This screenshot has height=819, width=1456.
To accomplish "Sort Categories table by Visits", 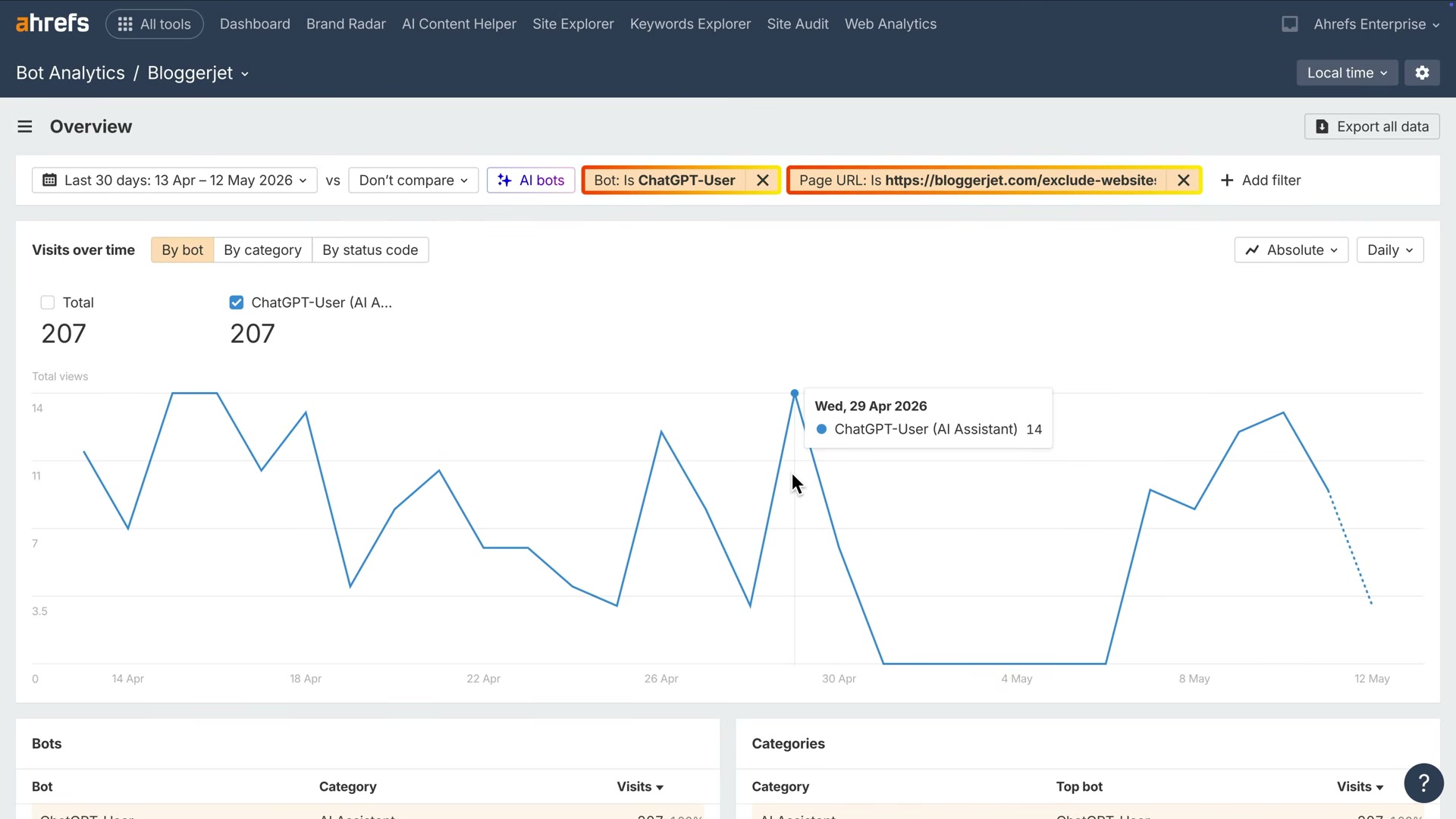I will [1360, 787].
